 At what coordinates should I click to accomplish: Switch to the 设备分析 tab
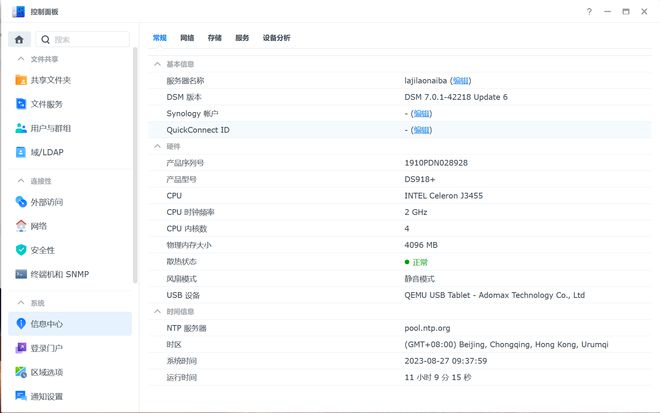tap(276, 38)
